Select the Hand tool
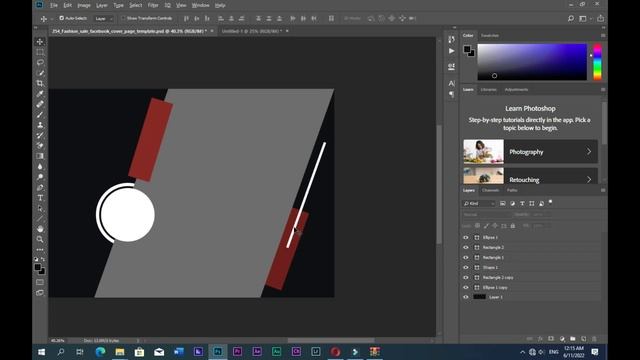The height and width of the screenshot is (360, 640). tap(40, 229)
